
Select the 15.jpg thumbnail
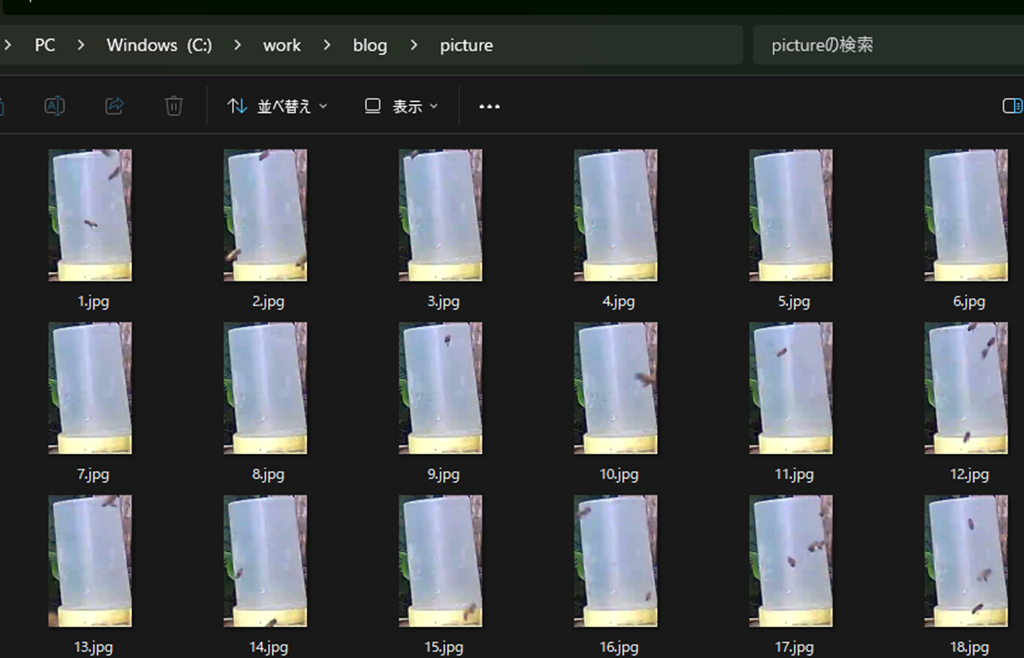pos(441,561)
